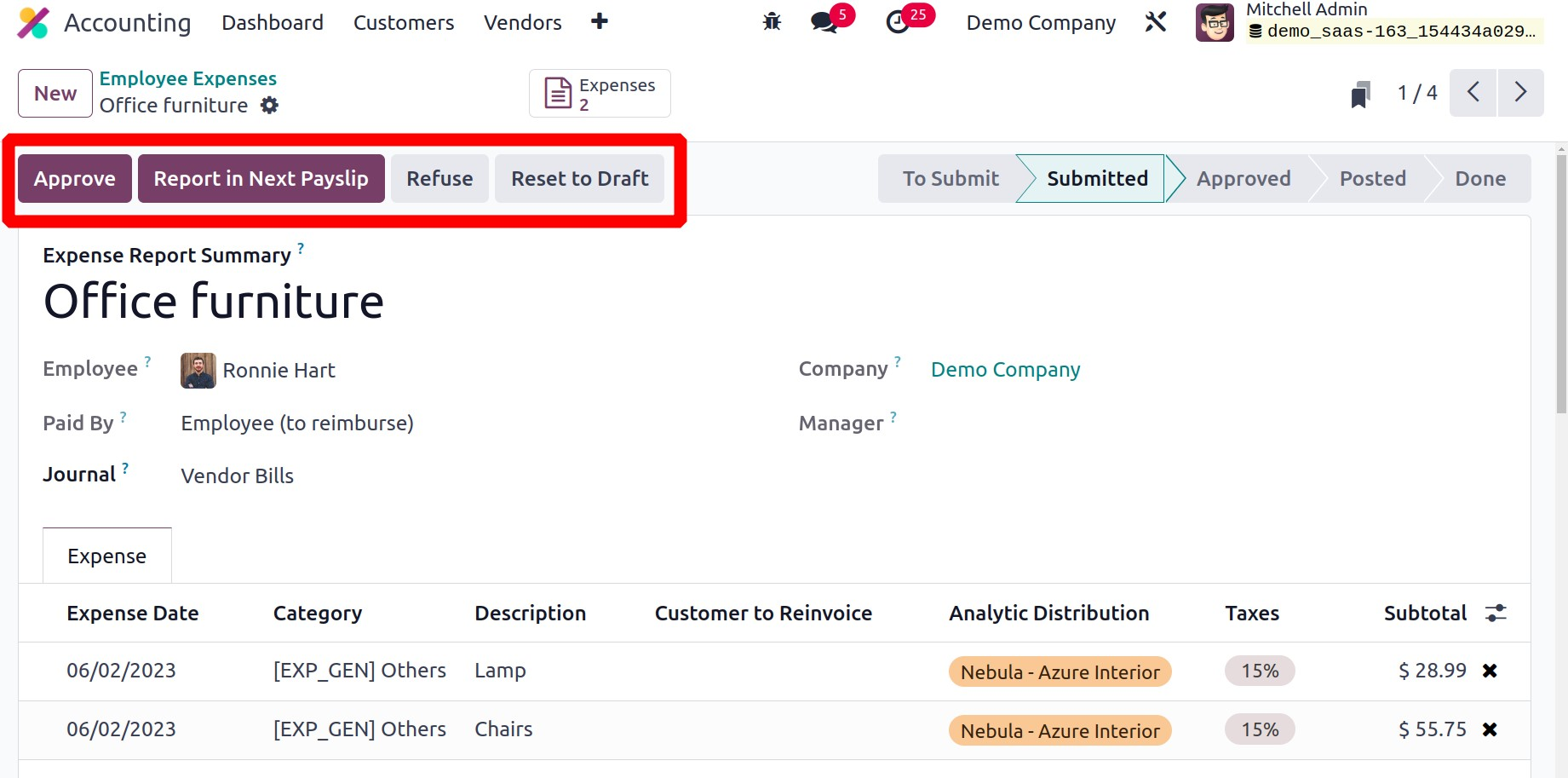Expand the plus menu in navbar

(600, 22)
